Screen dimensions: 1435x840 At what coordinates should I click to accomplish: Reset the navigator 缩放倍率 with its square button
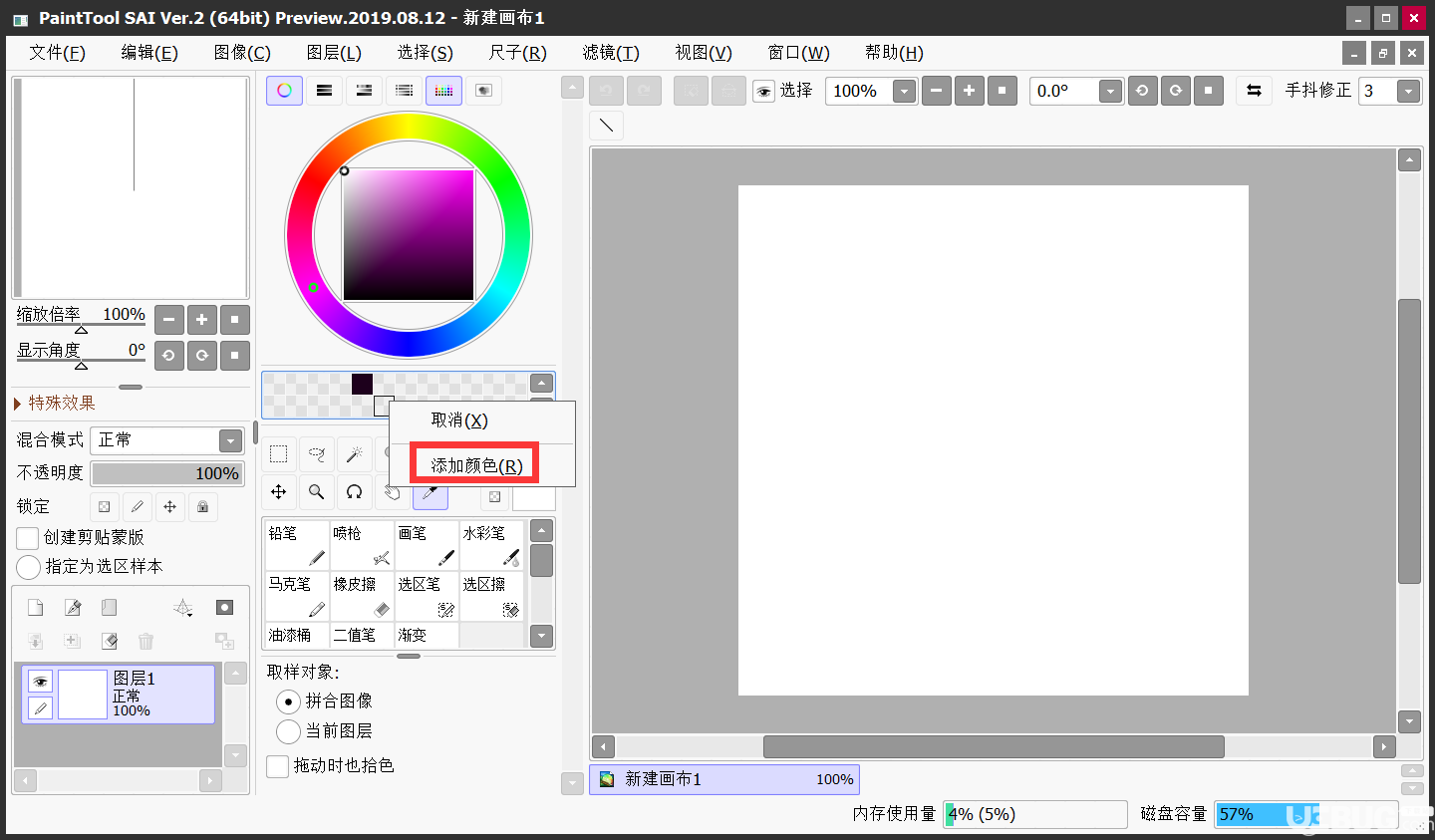(x=234, y=320)
